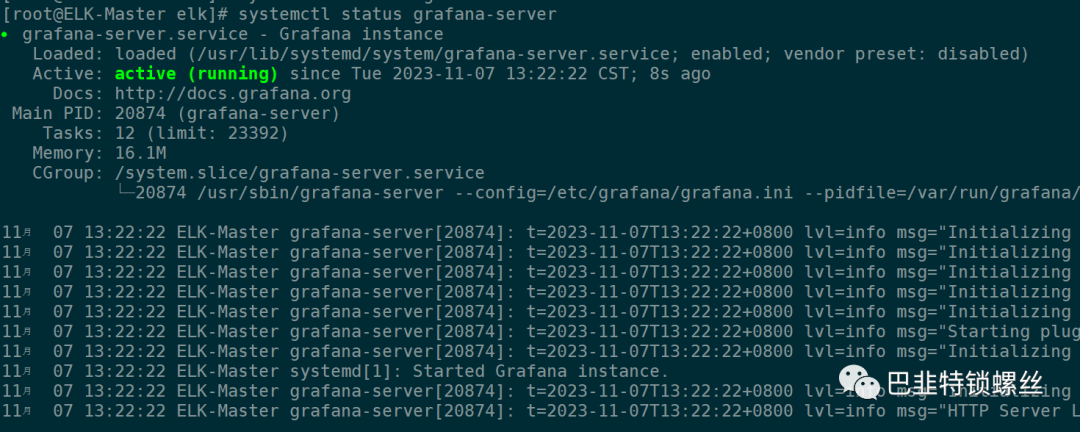Click the tree branch symbol before 20874 /usr/sbin
This screenshot has height=432, width=1080.
(125, 192)
